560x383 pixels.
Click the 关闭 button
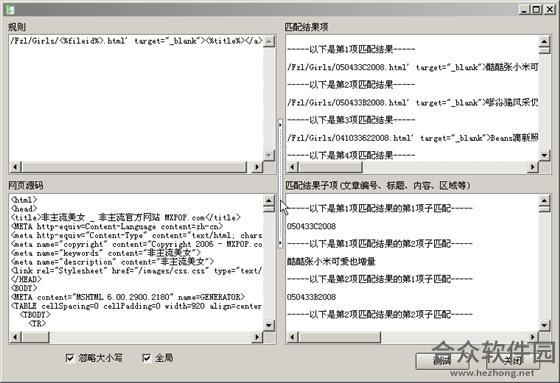513,361
